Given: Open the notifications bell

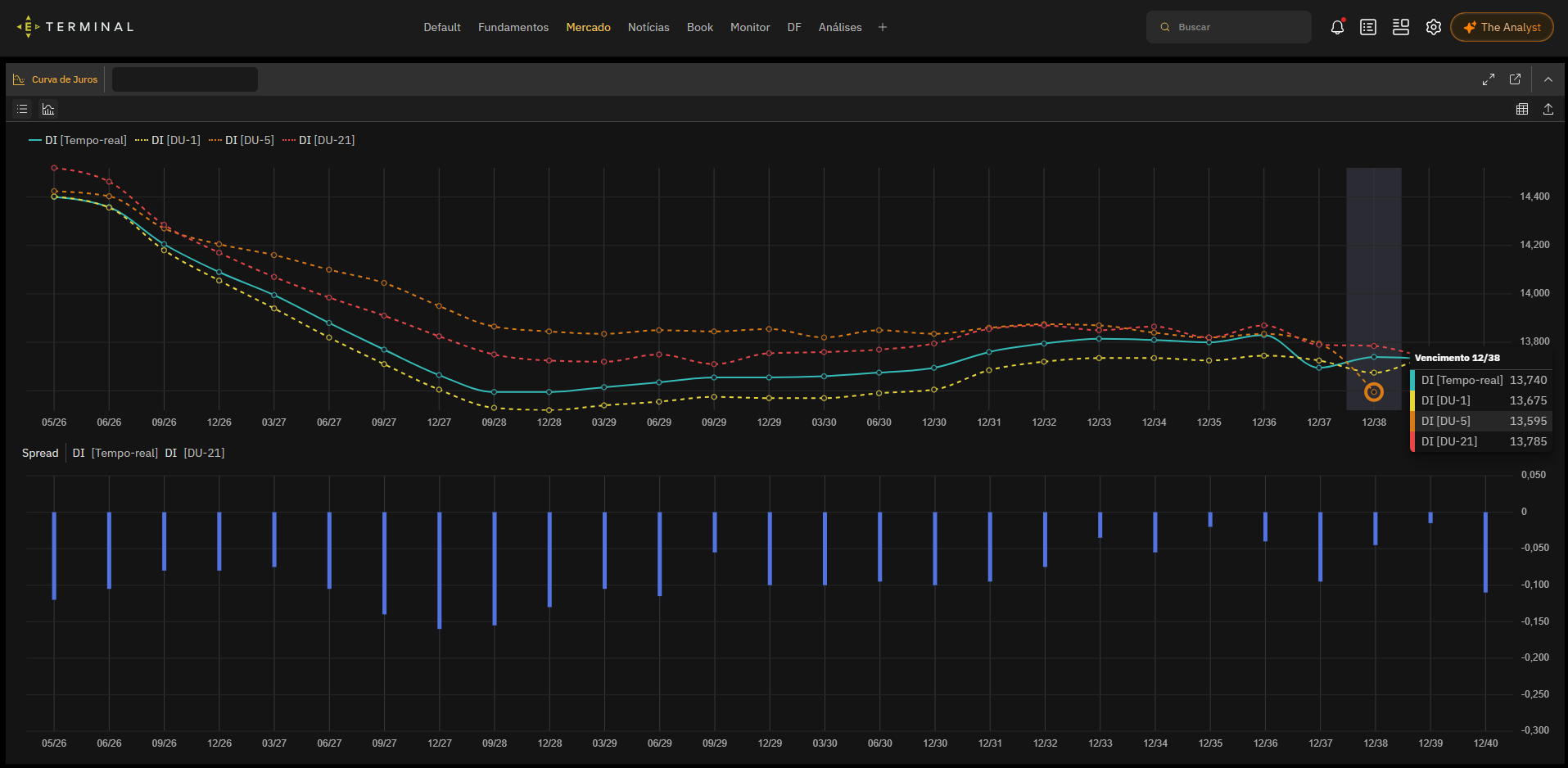Looking at the screenshot, I should coord(1337,27).
